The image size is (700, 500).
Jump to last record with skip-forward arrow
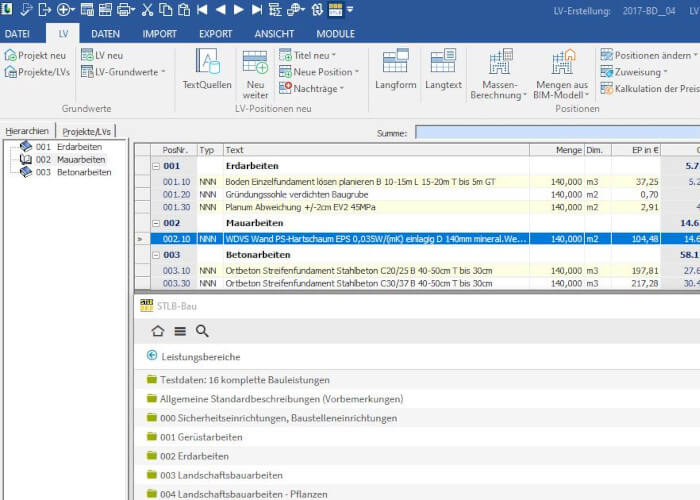(257, 9)
